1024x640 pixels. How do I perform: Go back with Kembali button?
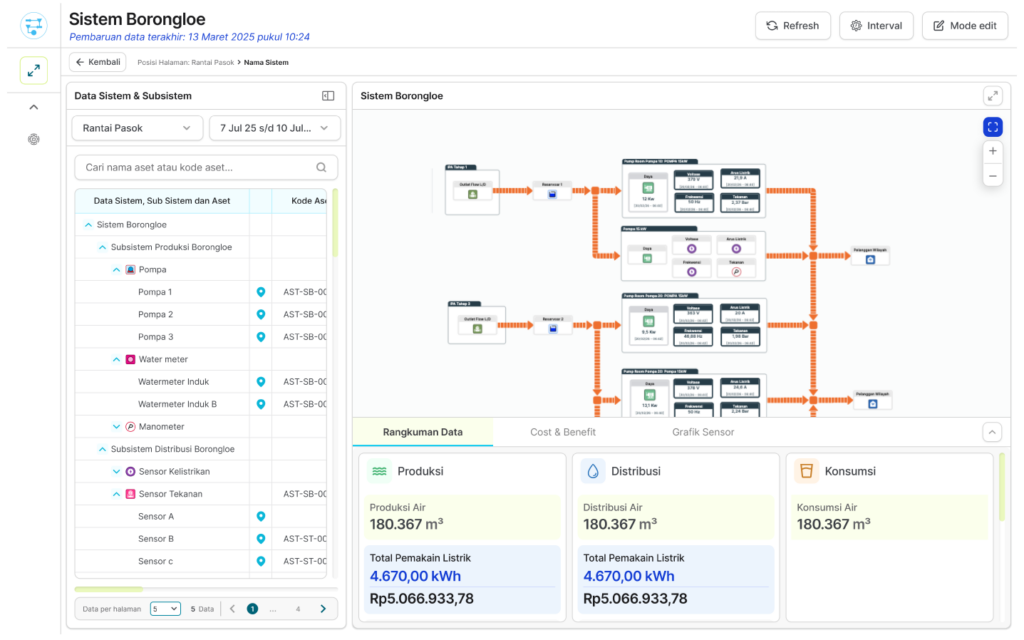click(x=98, y=62)
